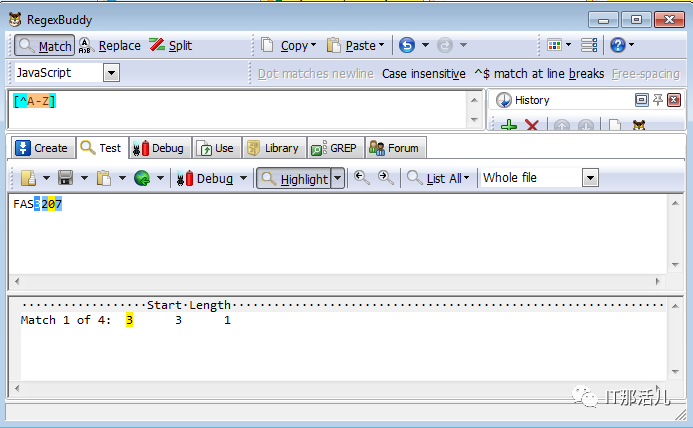Open the JavaScript flavor dropdown
Image resolution: width=693 pixels, height=428 pixels.
click(x=112, y=73)
